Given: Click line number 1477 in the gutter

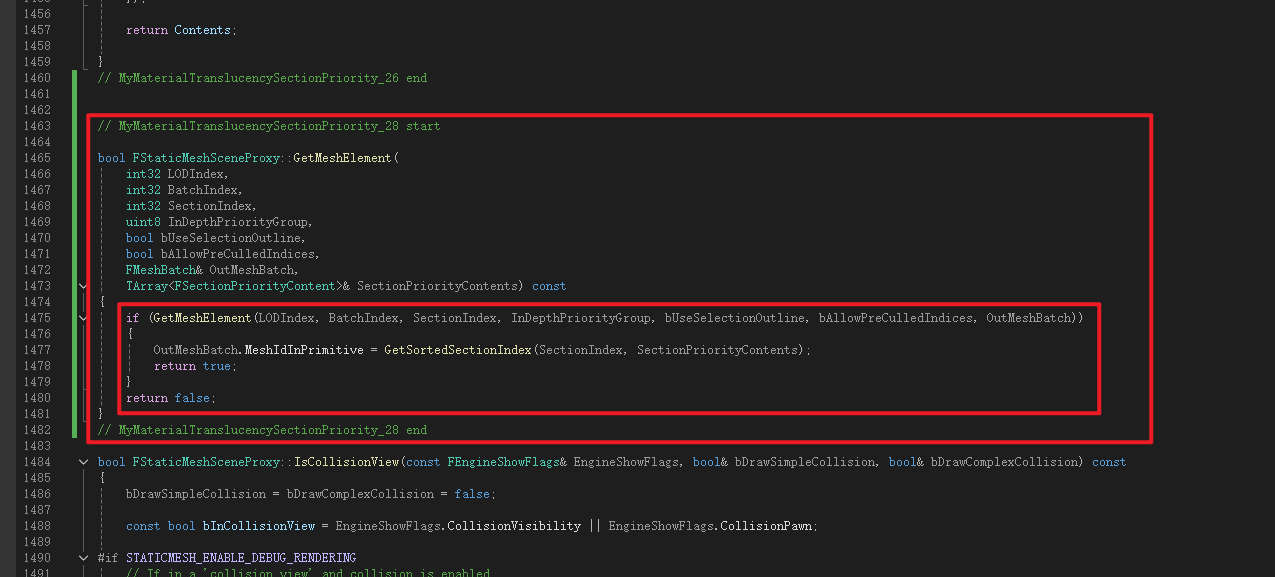Looking at the screenshot, I should pos(36,350).
